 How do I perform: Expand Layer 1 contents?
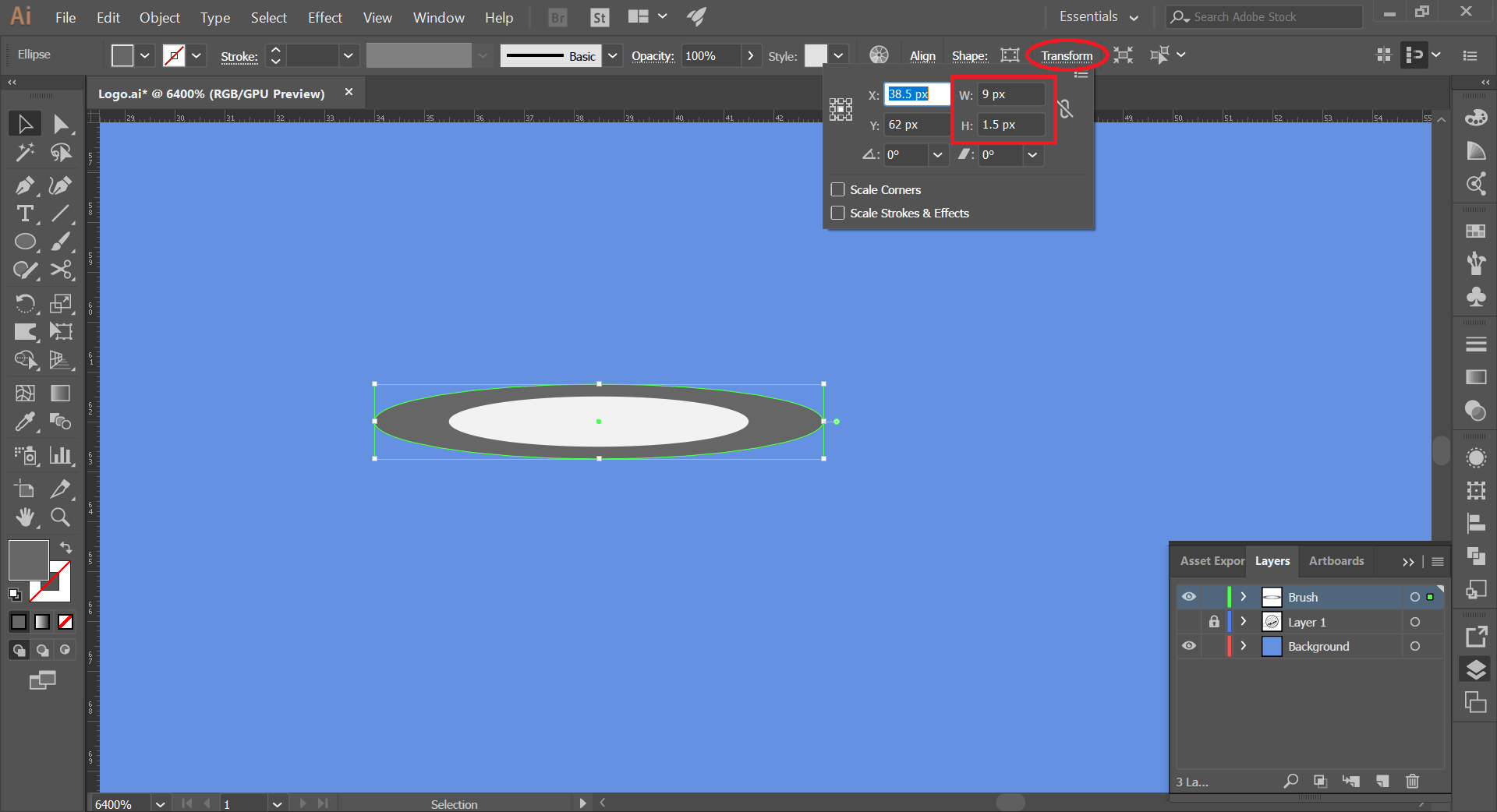pyautogui.click(x=1244, y=622)
